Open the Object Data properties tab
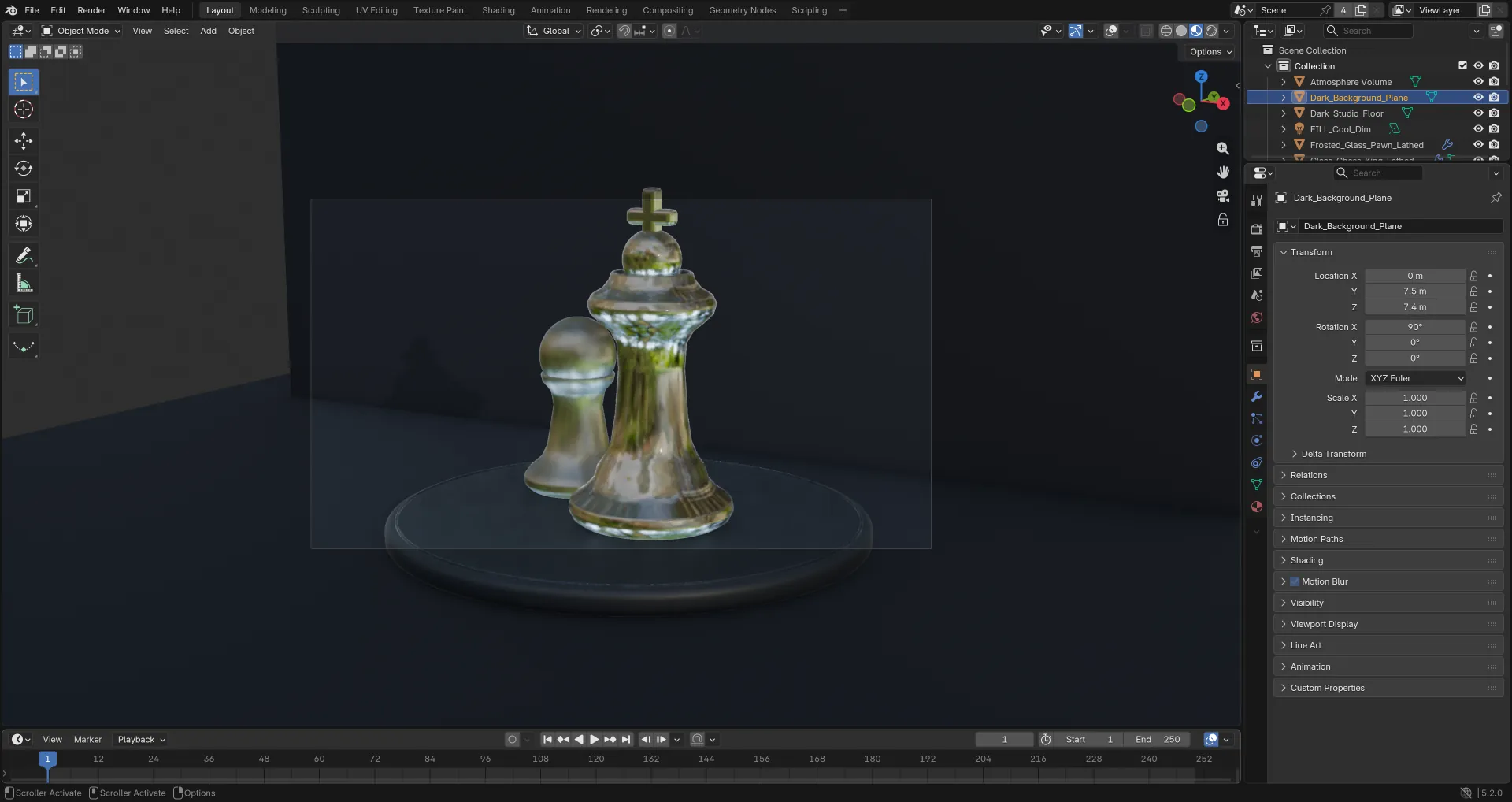Image resolution: width=1512 pixels, height=802 pixels. pos(1257,485)
